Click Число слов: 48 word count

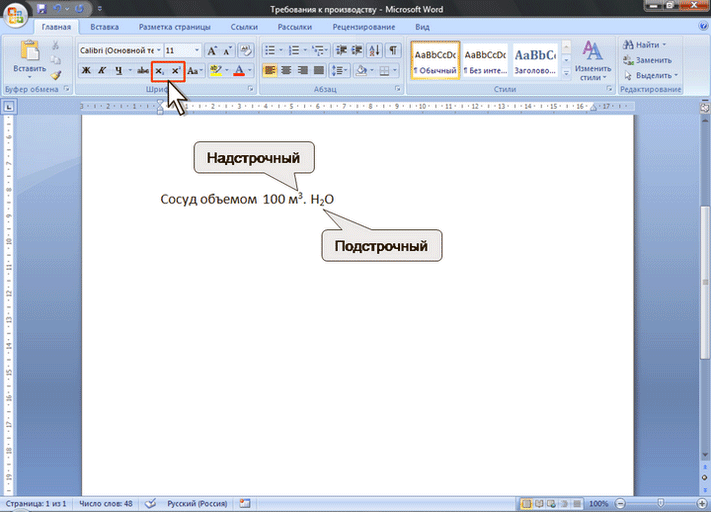click(106, 503)
